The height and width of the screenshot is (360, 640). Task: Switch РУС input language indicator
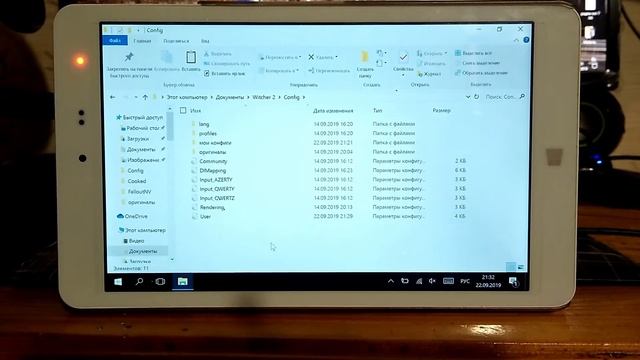coord(465,281)
